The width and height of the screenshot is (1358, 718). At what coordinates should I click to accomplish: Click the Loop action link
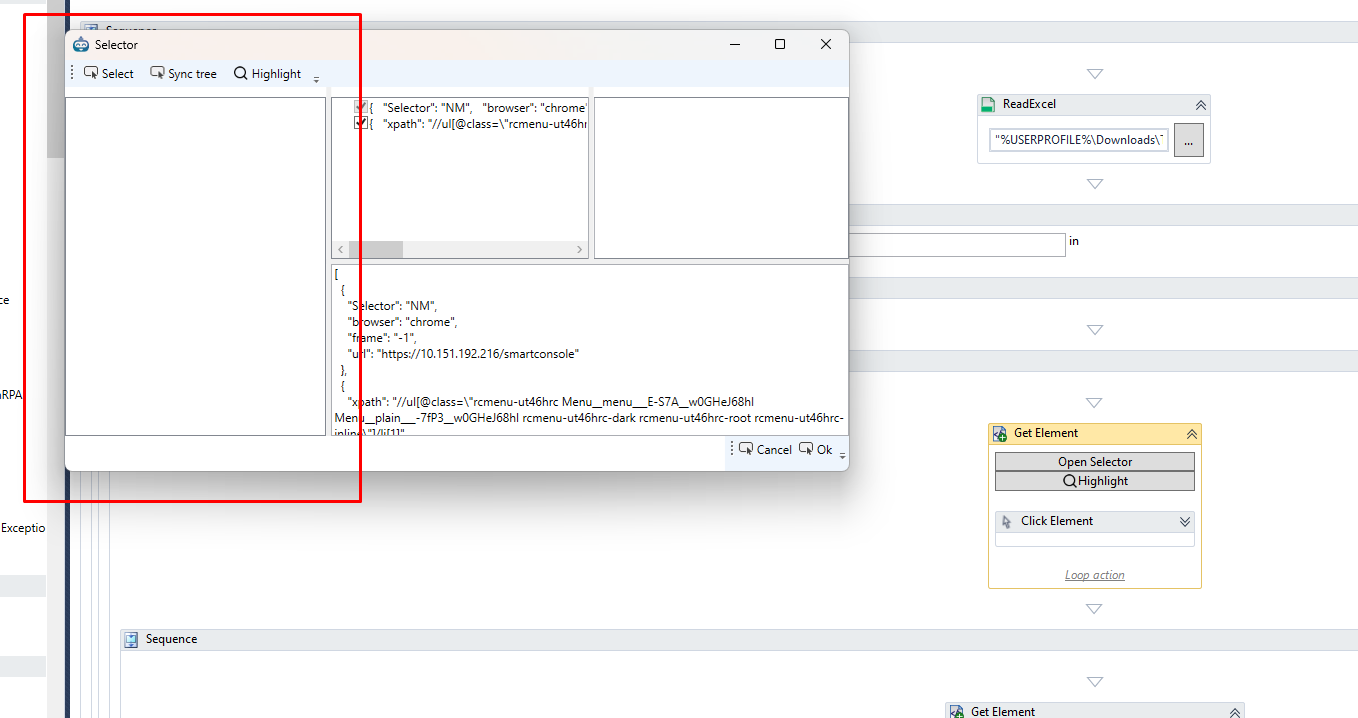tap(1095, 575)
